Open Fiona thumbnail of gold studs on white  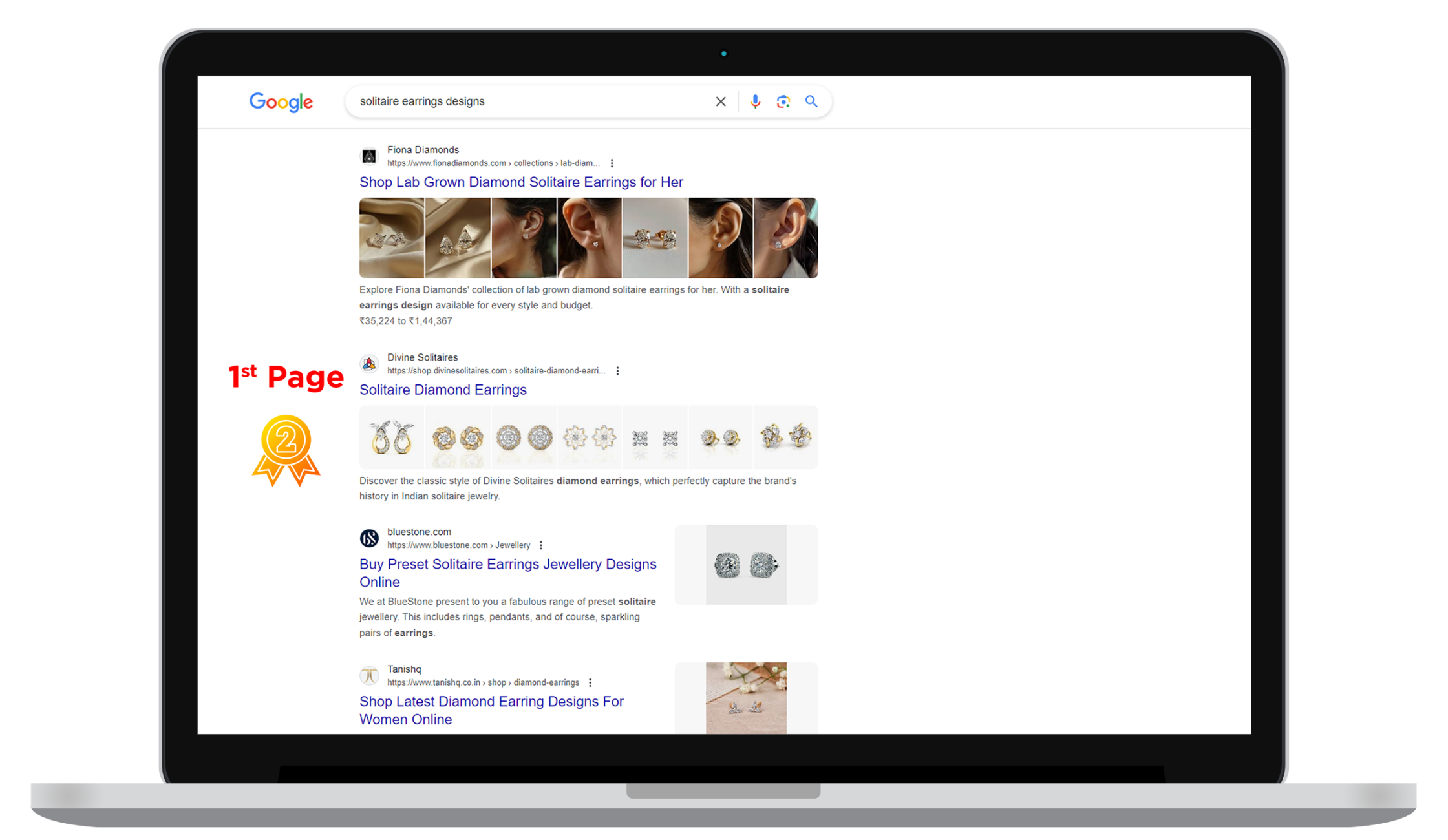pos(655,238)
